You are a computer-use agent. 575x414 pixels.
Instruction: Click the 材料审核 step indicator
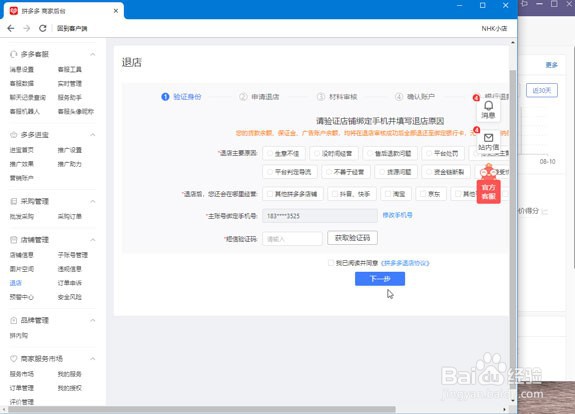click(337, 97)
